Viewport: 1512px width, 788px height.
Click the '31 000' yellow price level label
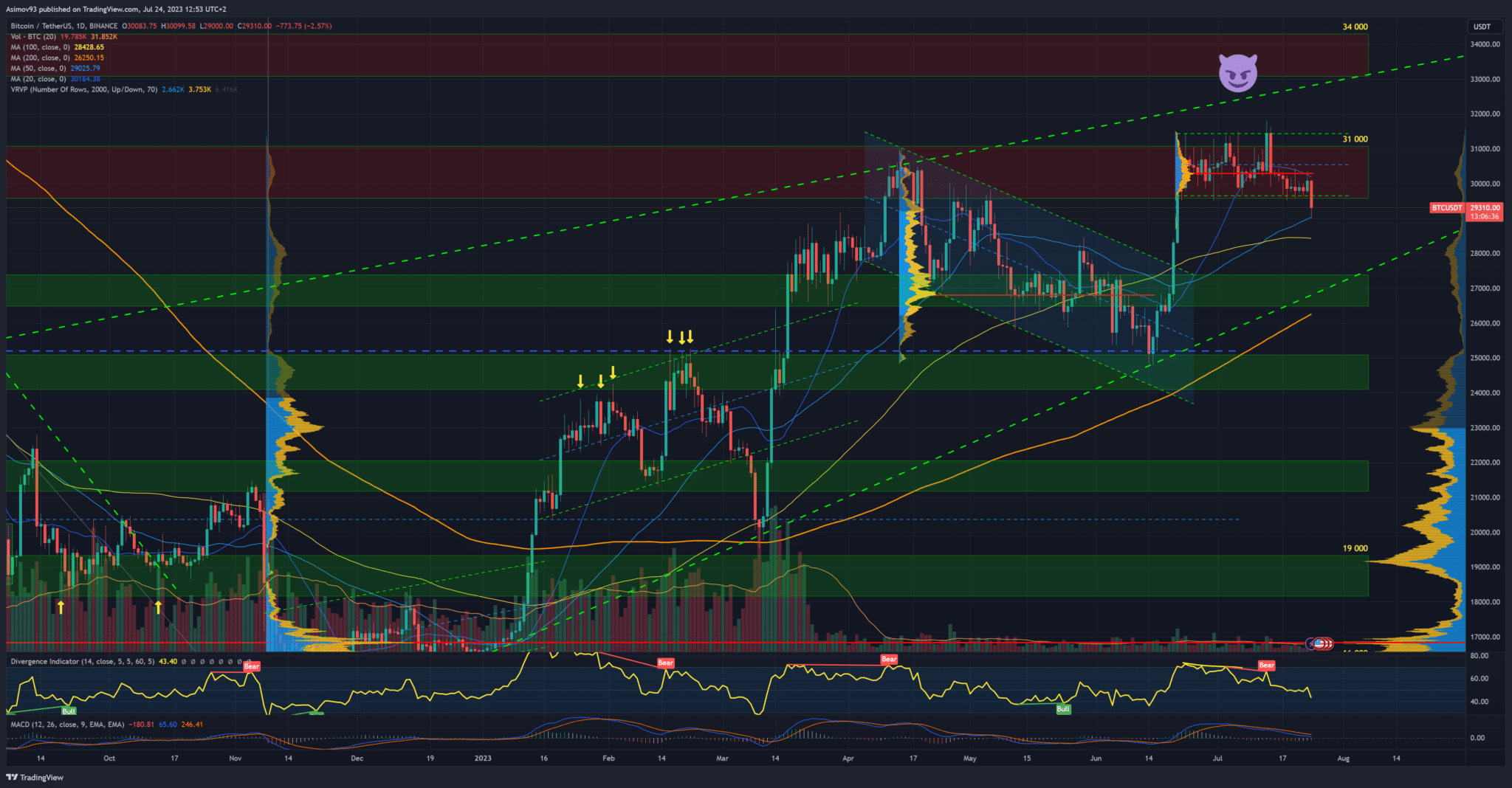coord(1355,139)
